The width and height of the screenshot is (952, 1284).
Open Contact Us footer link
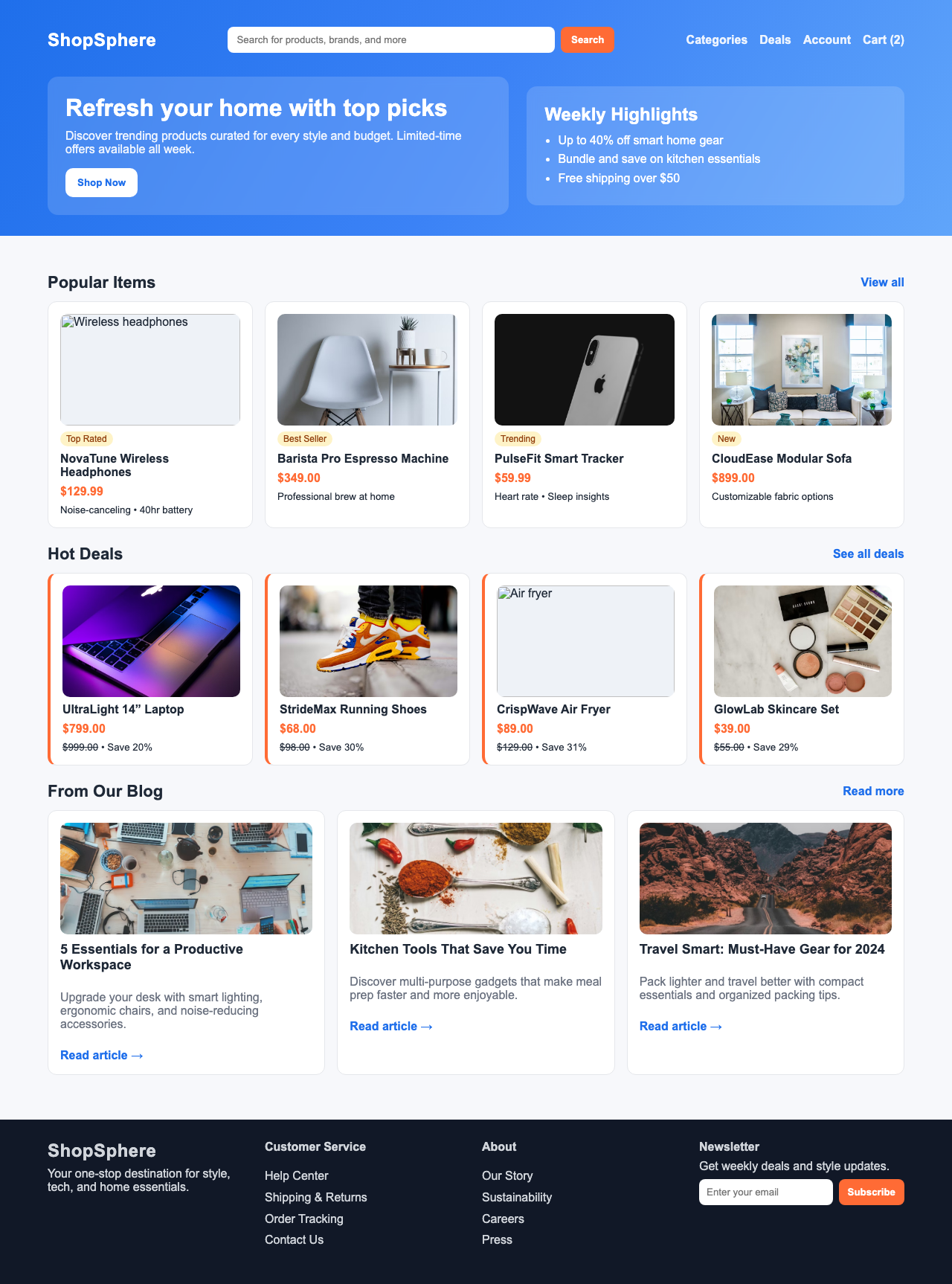click(294, 1240)
